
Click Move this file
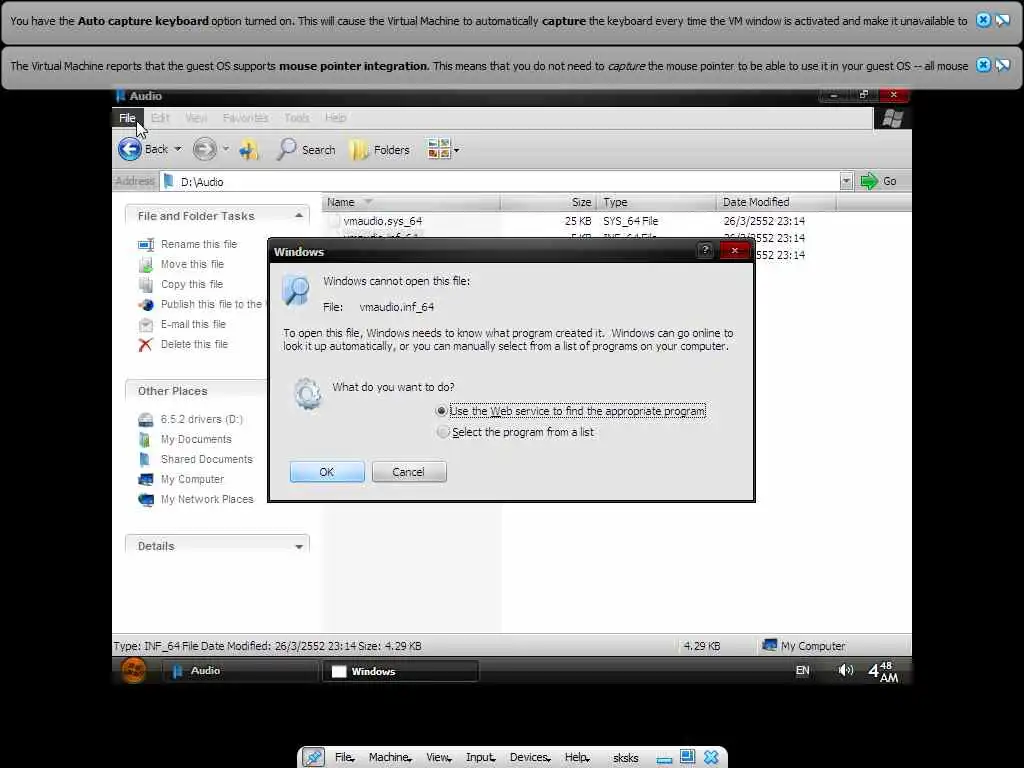click(192, 264)
